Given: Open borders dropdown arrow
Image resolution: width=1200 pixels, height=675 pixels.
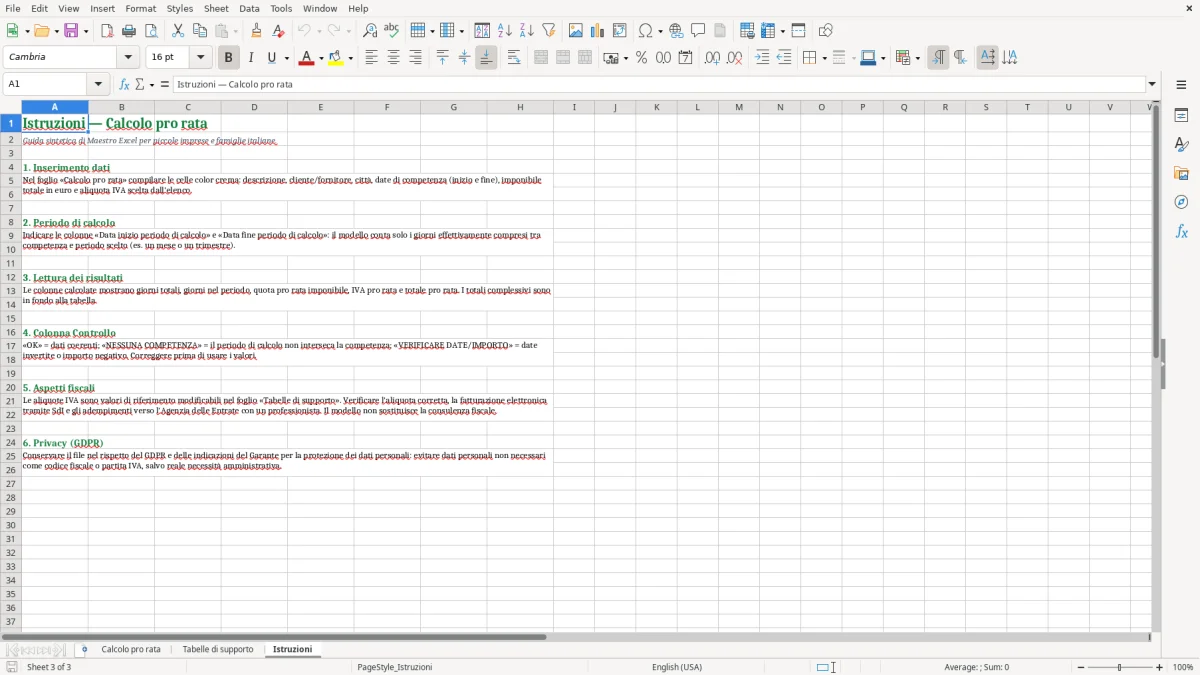Looking at the screenshot, I should coord(823,58).
